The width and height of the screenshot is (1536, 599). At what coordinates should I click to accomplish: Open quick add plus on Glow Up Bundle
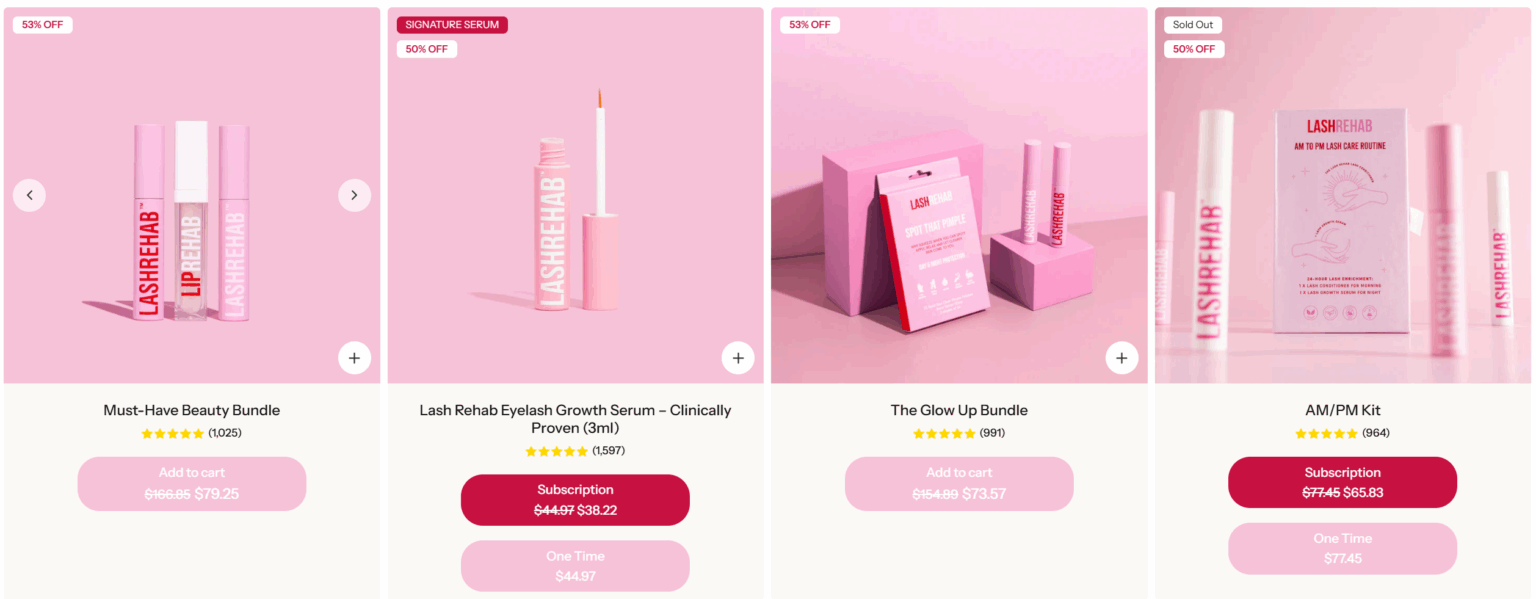click(x=1121, y=358)
